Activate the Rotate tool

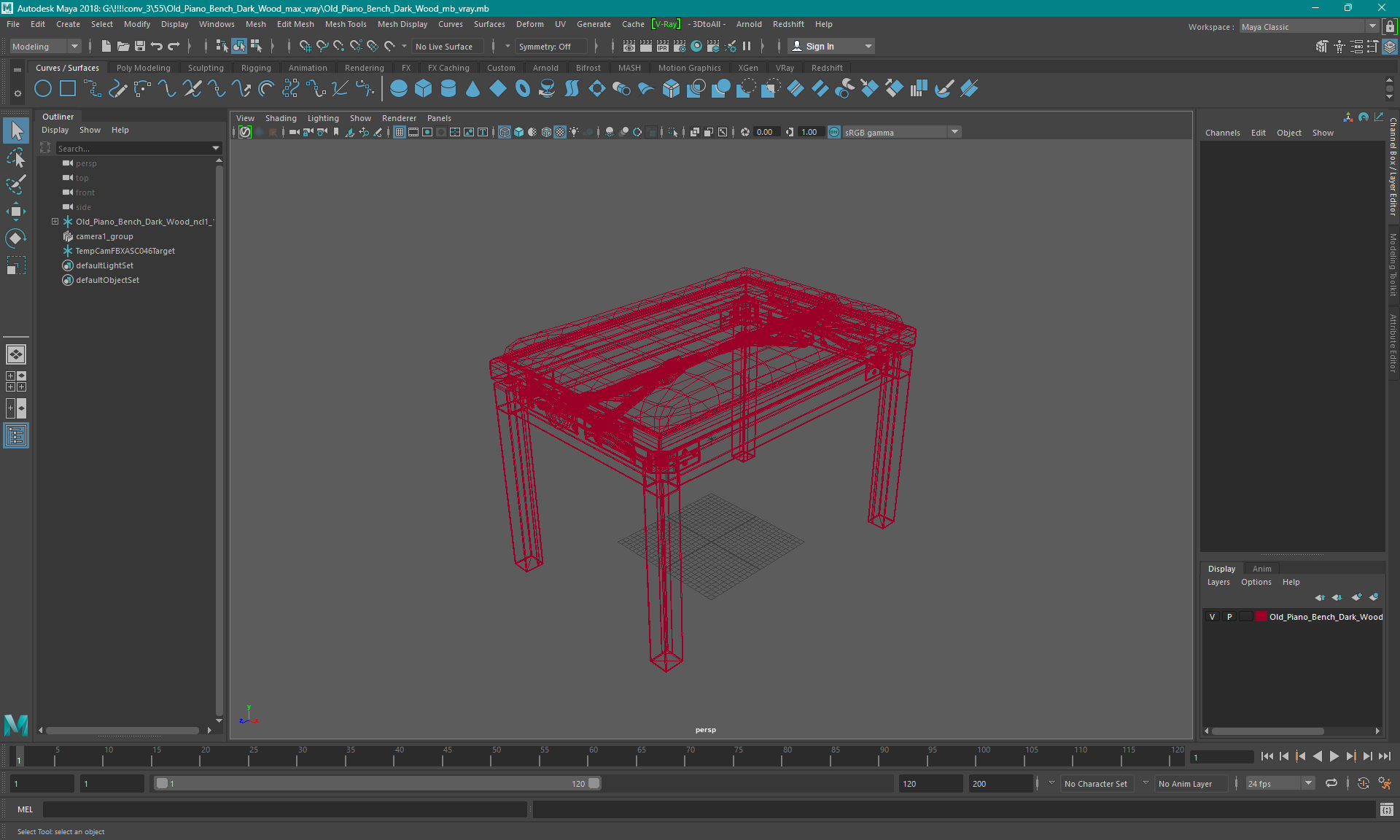tap(16, 238)
